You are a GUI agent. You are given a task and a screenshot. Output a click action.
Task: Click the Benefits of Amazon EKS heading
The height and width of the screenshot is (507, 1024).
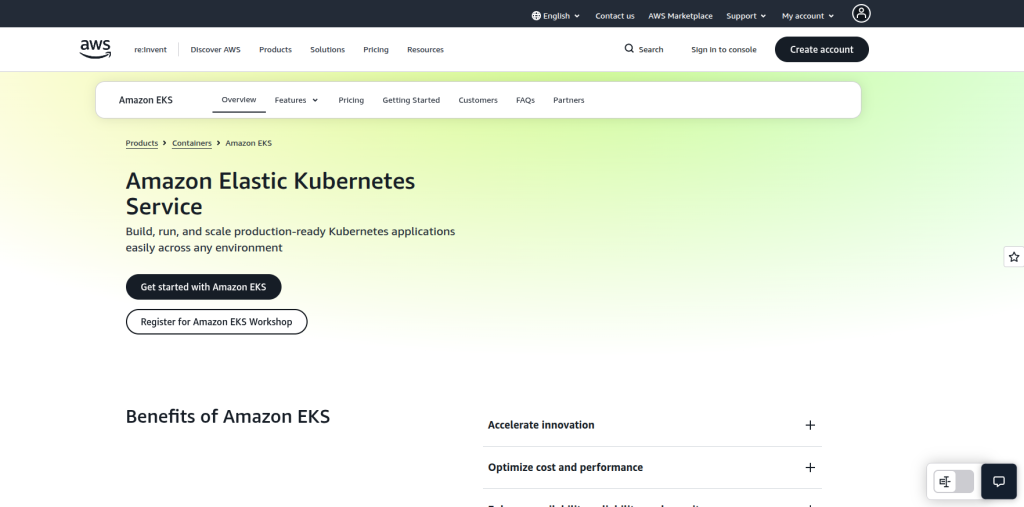(227, 417)
